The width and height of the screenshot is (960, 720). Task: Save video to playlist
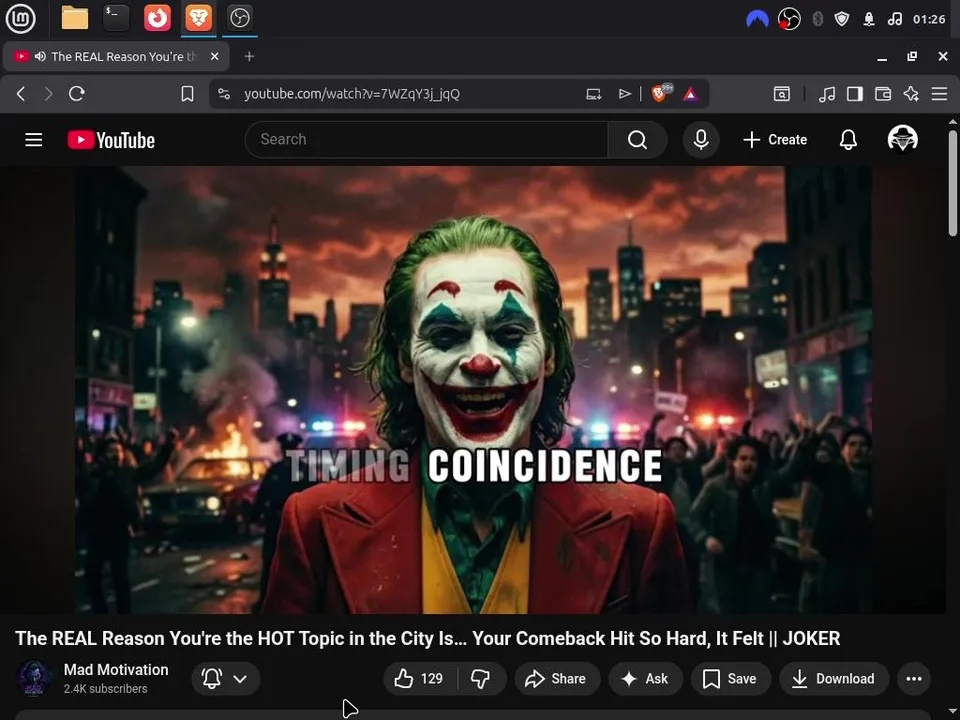pos(730,678)
